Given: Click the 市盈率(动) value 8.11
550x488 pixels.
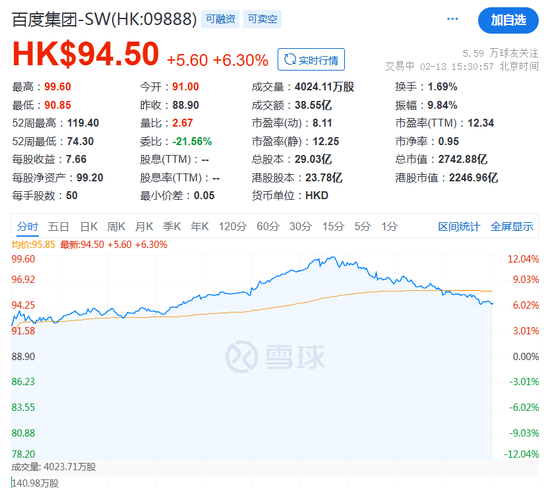Looking at the screenshot, I should 322,123.
